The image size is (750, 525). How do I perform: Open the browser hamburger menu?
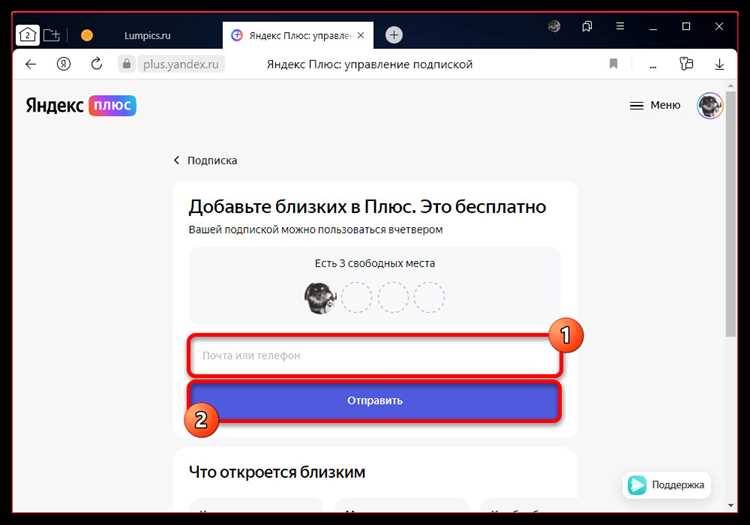point(620,26)
